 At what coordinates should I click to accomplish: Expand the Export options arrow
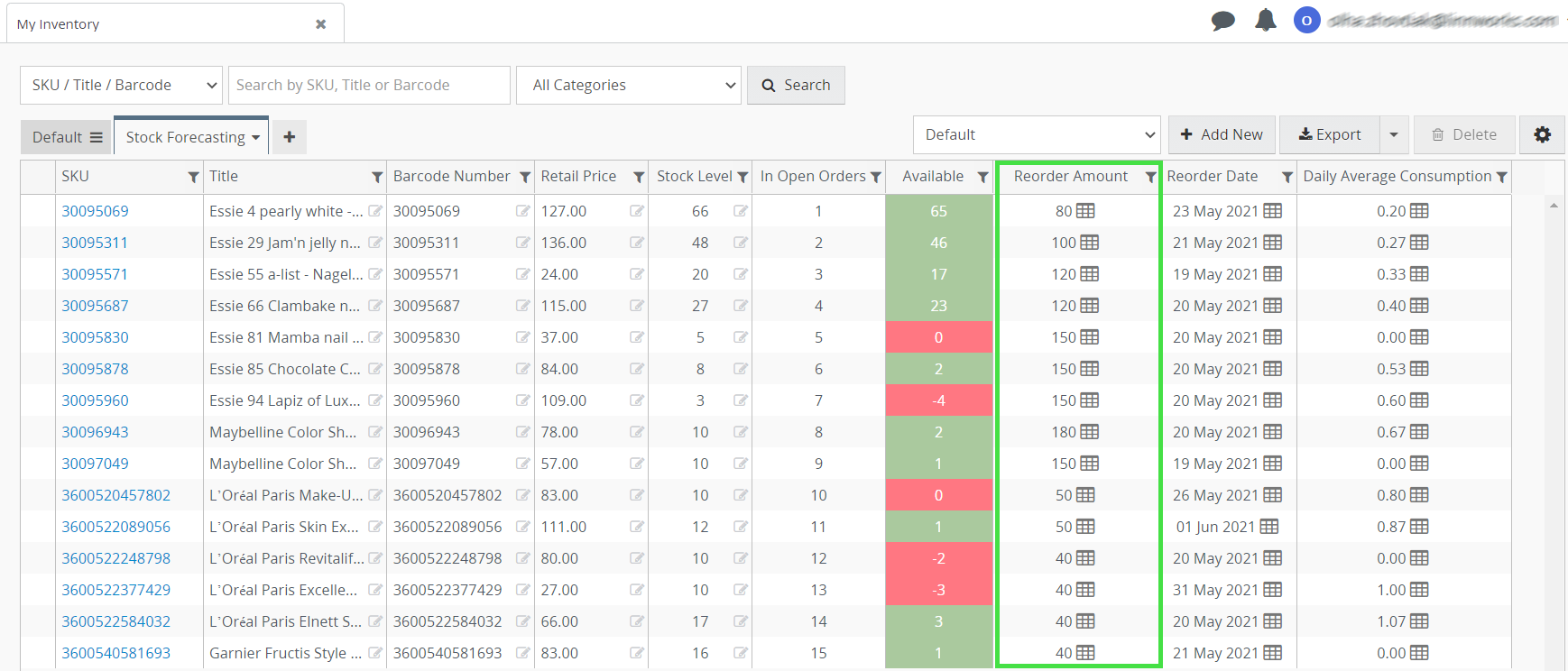pos(1394,134)
